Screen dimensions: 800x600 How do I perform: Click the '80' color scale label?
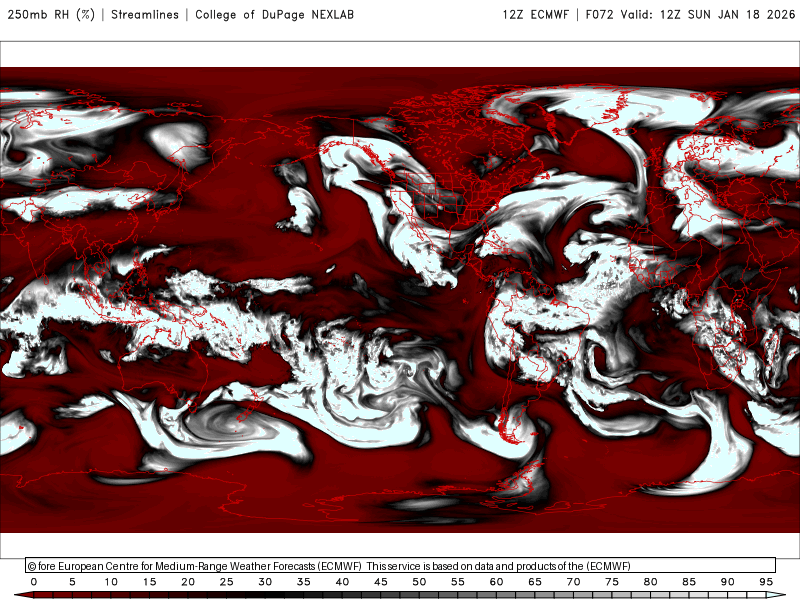(650, 582)
